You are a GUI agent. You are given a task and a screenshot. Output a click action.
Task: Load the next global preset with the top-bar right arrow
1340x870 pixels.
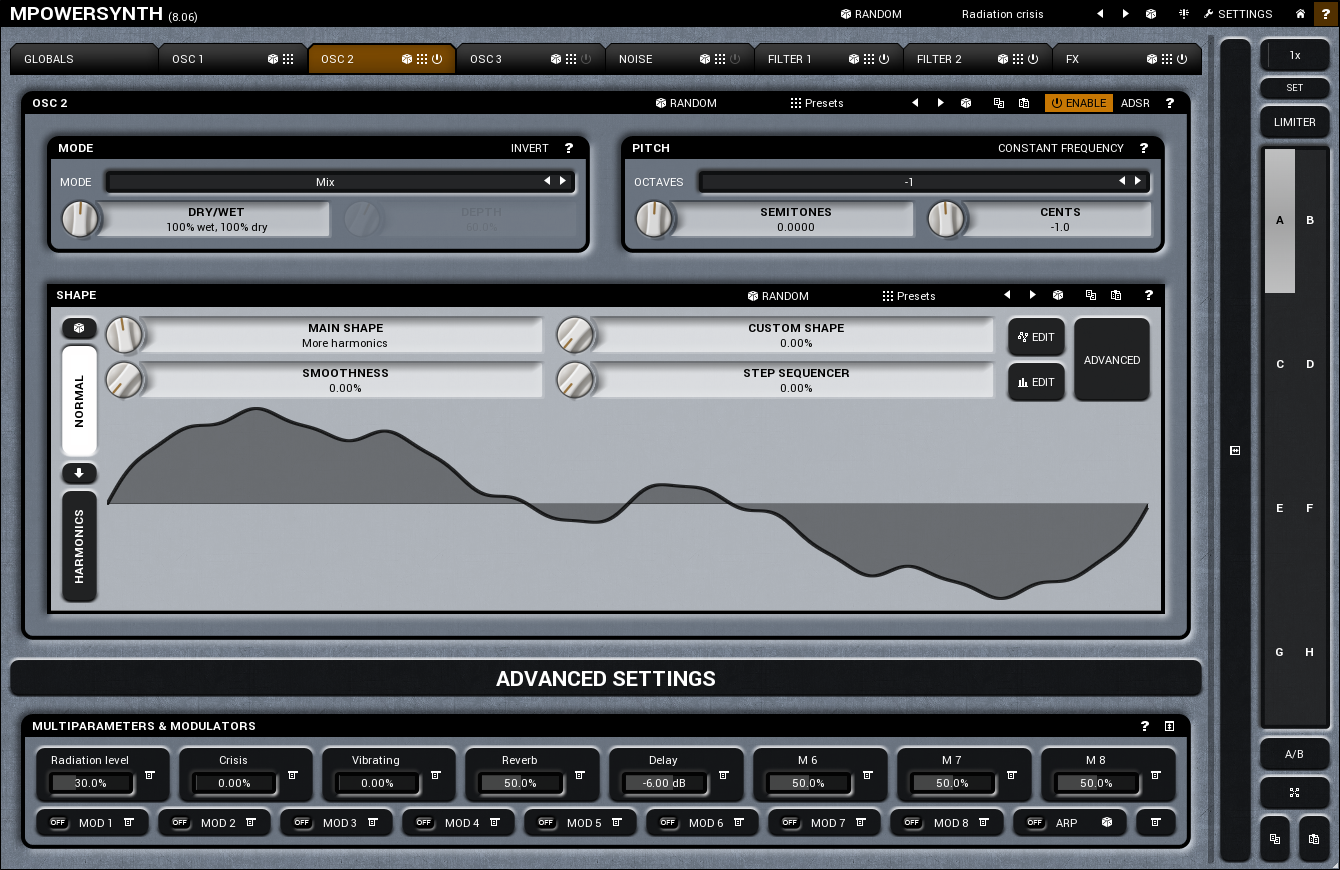coord(1126,14)
